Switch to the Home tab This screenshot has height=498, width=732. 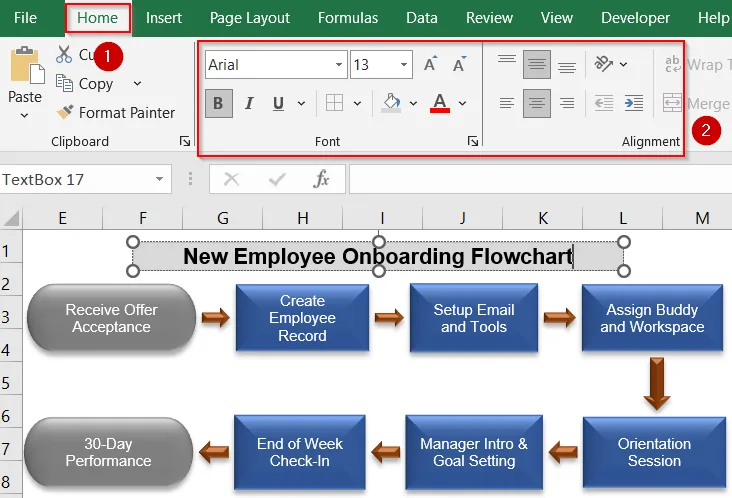pyautogui.click(x=97, y=18)
